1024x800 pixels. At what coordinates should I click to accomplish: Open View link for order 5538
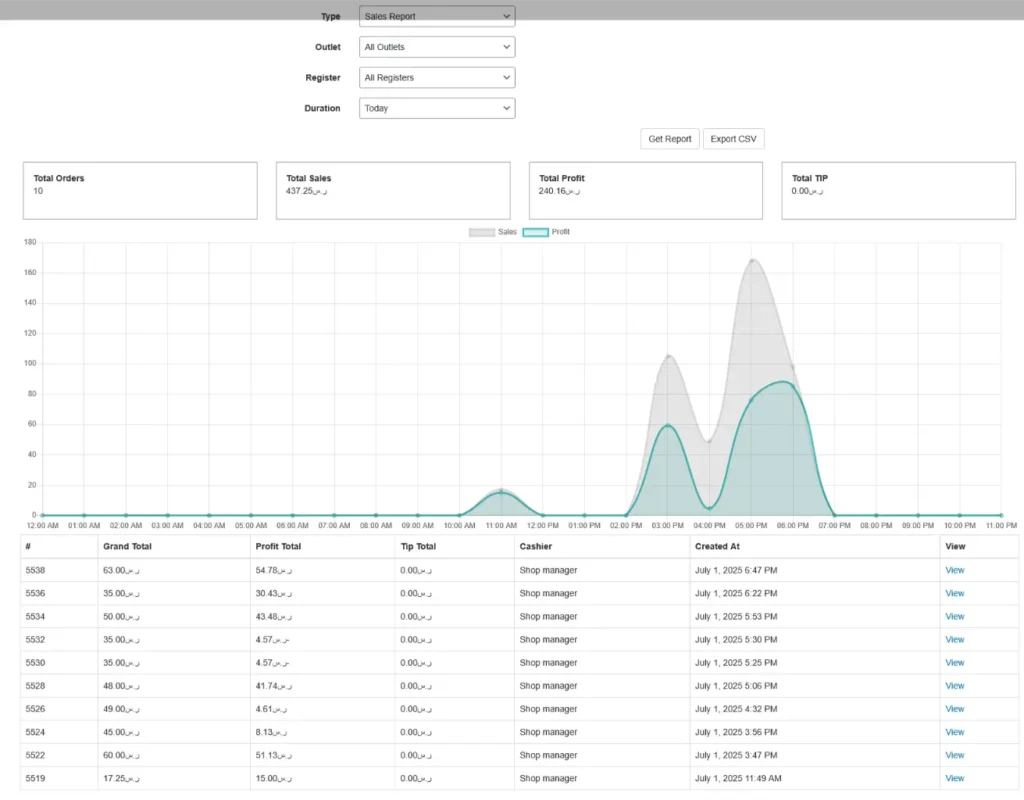954,570
